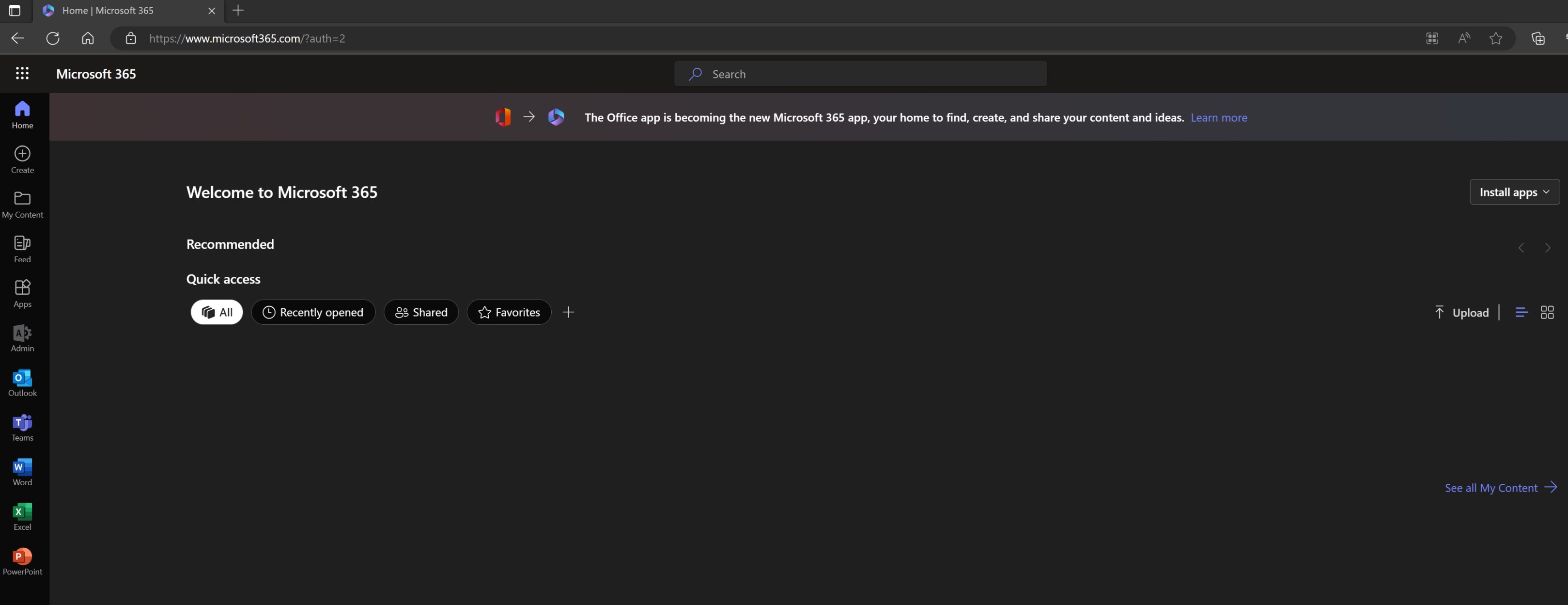Open Excel from the sidebar
Viewport: 1568px width, 605px height.
pos(22,517)
